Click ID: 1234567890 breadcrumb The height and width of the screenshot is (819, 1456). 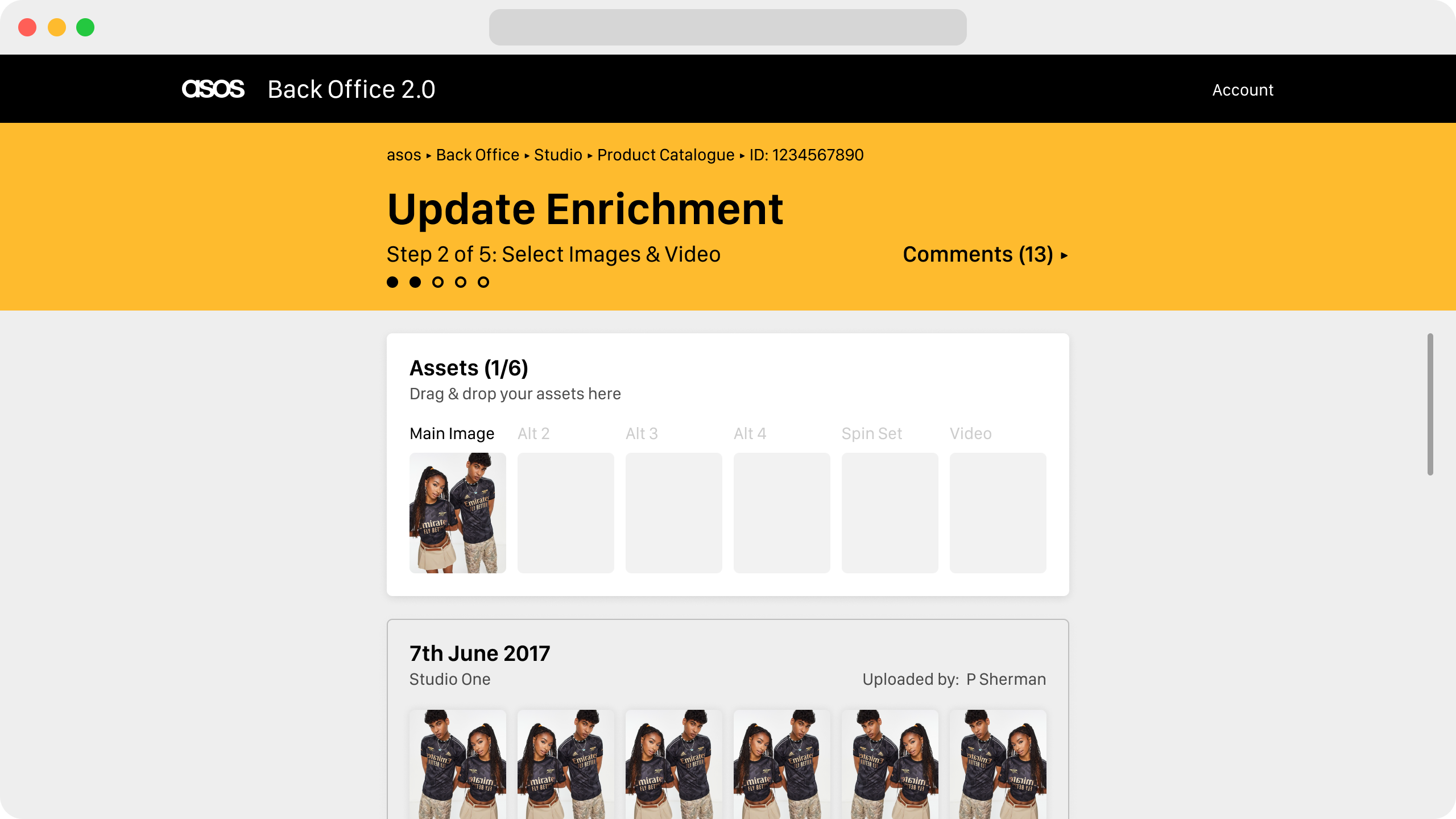(x=806, y=155)
